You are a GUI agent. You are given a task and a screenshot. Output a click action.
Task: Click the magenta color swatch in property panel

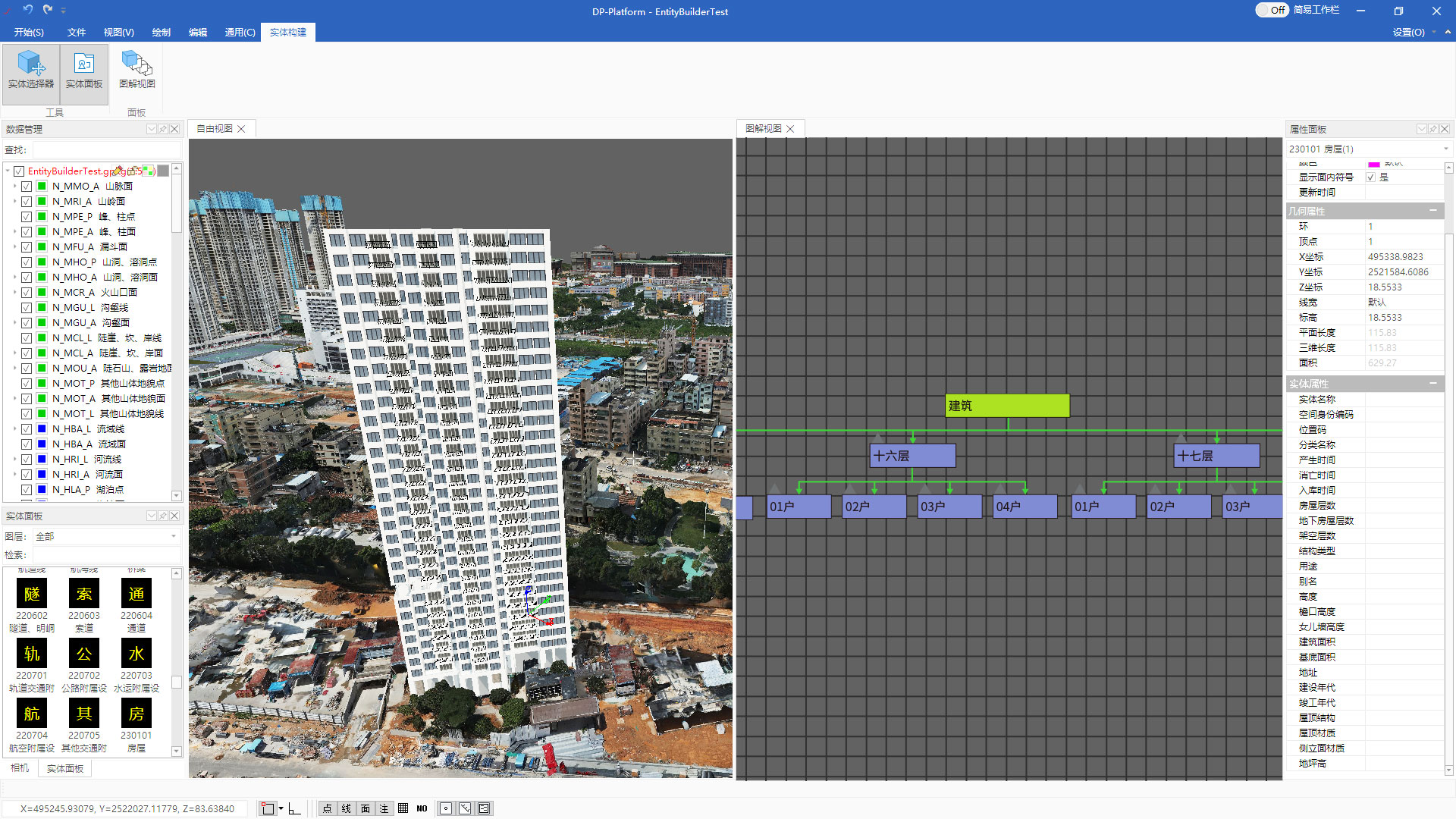tap(1374, 165)
